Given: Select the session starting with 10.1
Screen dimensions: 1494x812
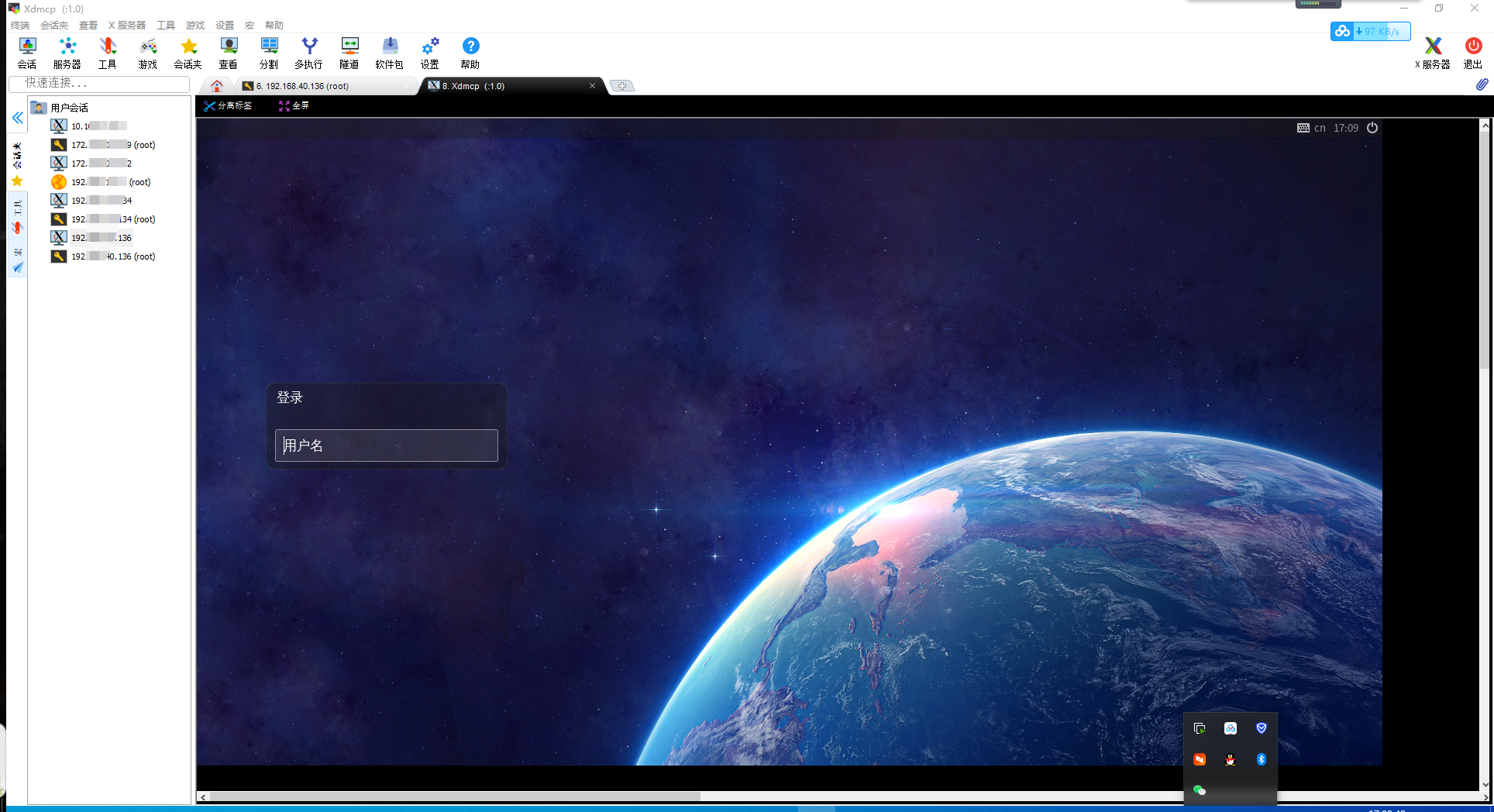Looking at the screenshot, I should 89,126.
